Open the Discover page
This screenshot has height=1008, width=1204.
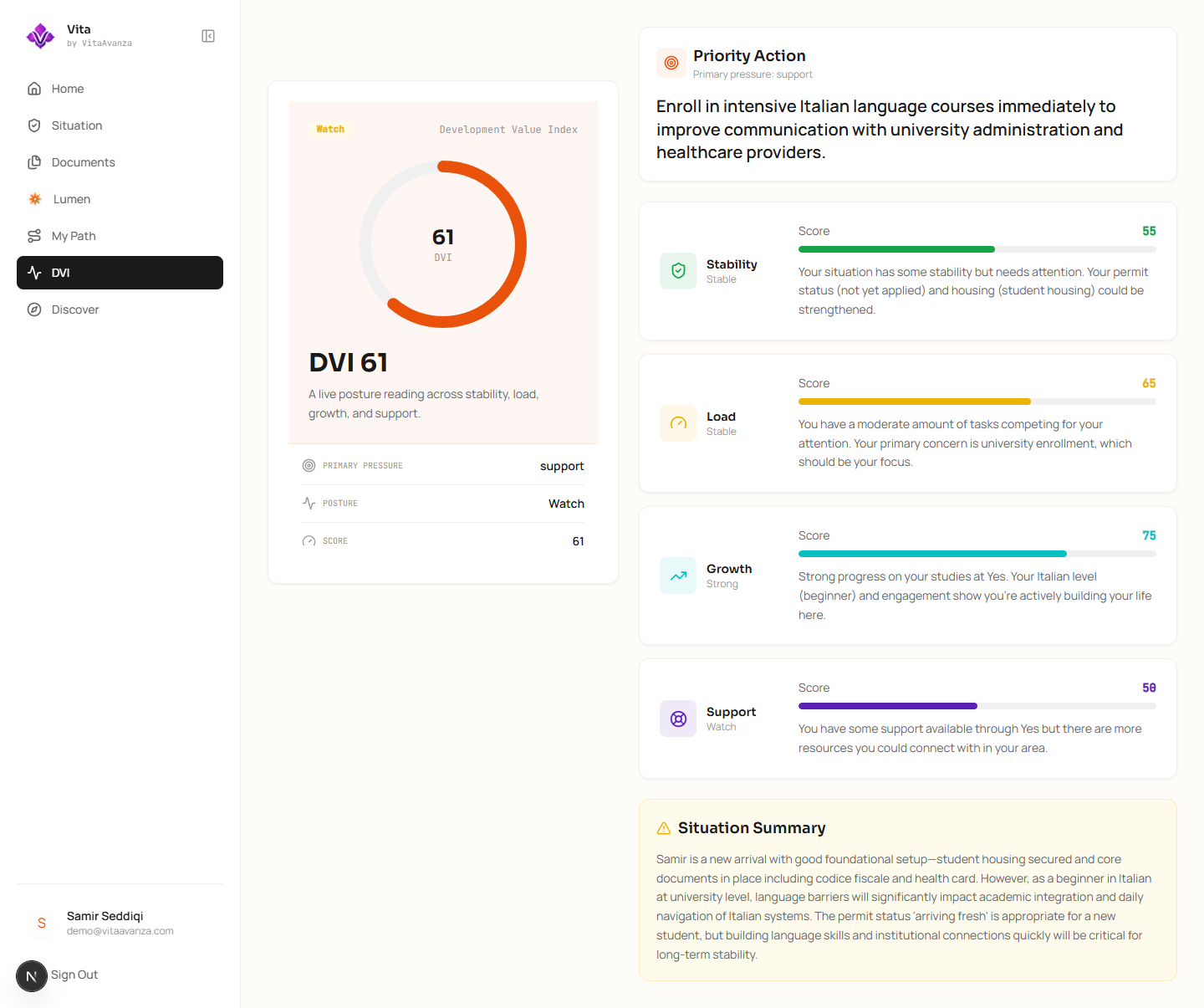(x=120, y=310)
